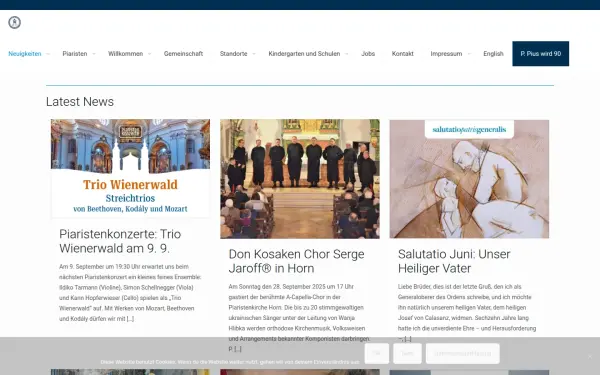600x375 pixels.
Task: Open the Don Kosaken choir photo
Action: pos(300,179)
